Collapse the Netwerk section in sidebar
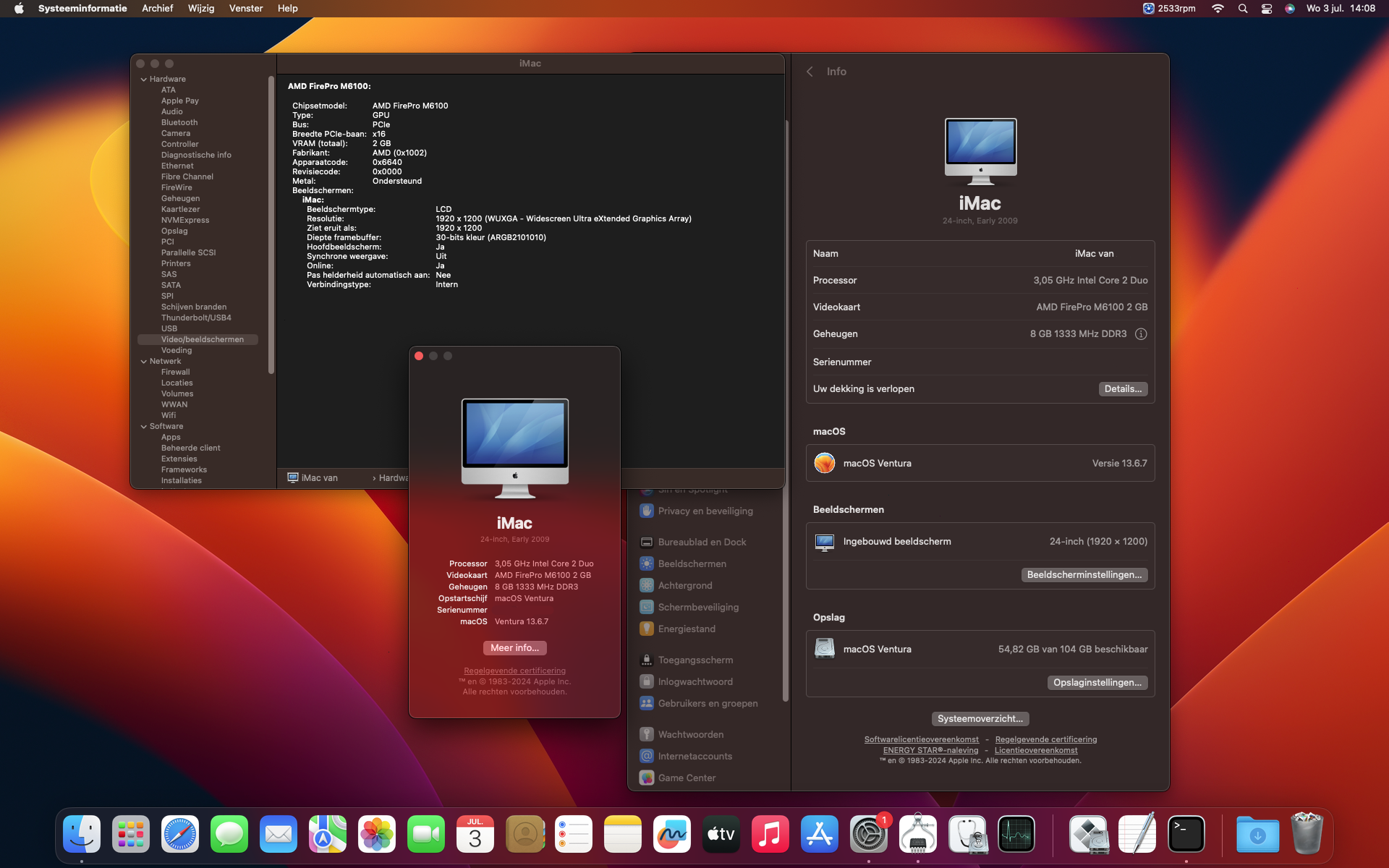This screenshot has width=1389, height=868. (x=143, y=362)
